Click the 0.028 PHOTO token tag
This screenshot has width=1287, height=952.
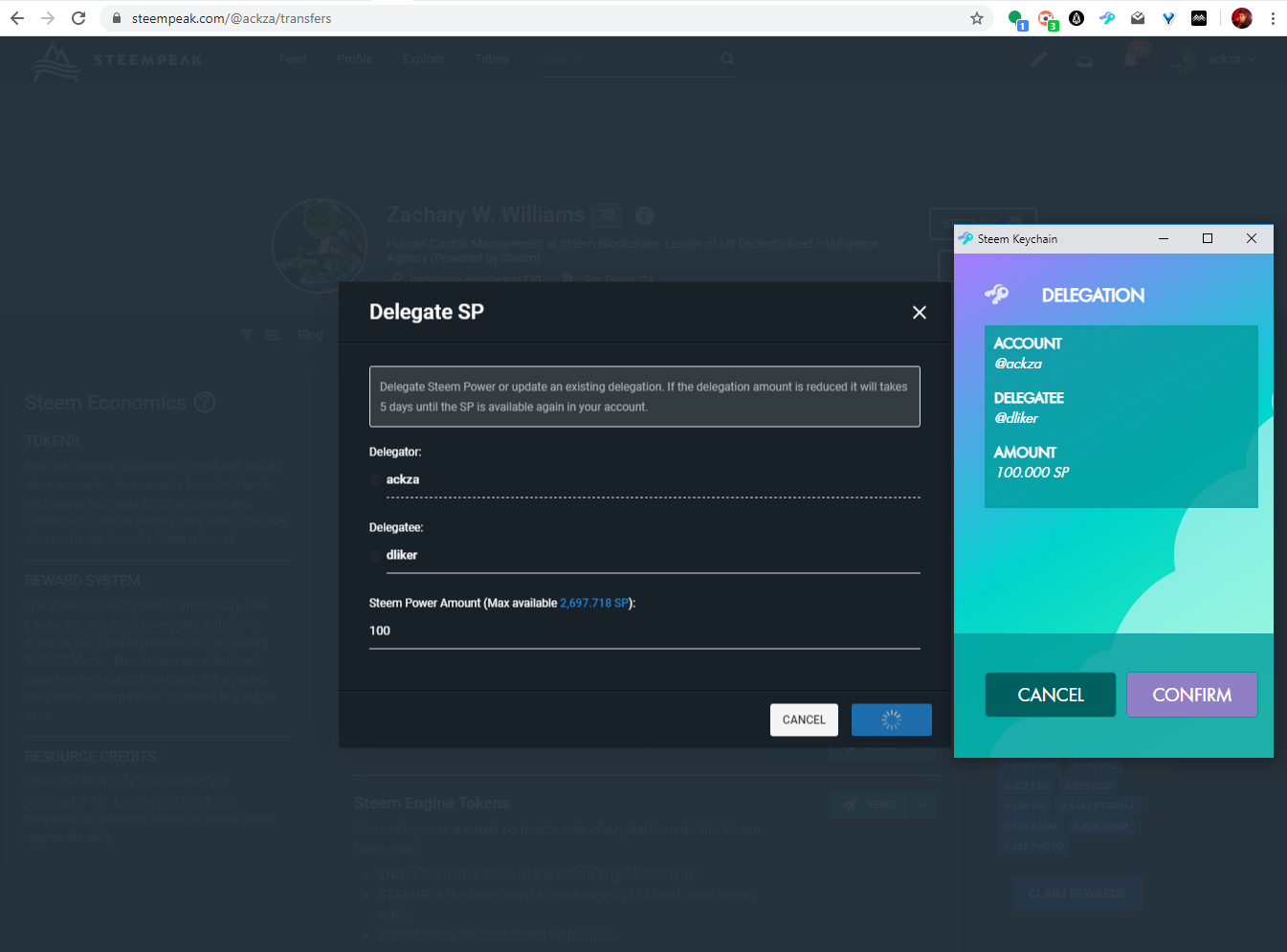pos(1033,847)
